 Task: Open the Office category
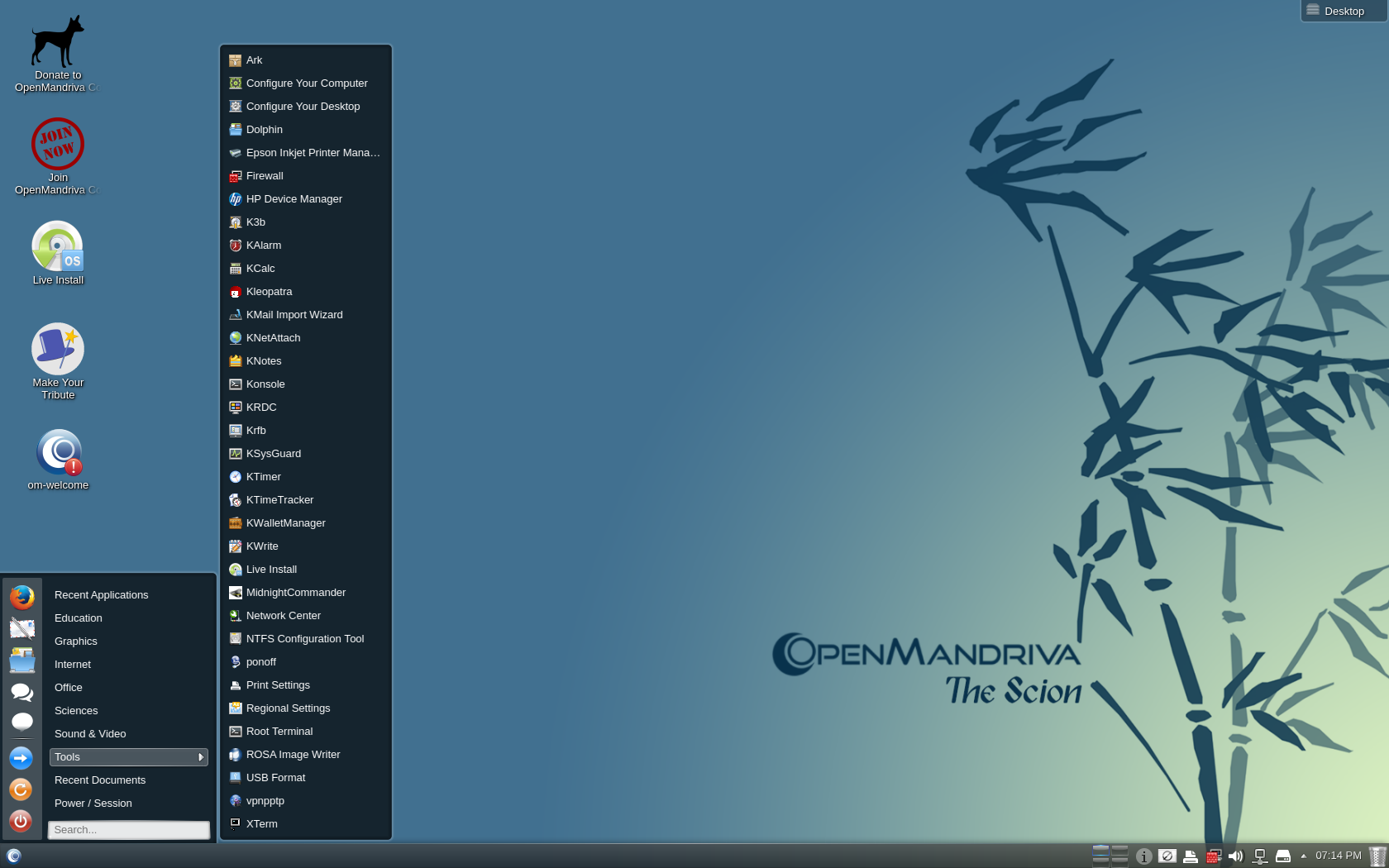[128, 688]
